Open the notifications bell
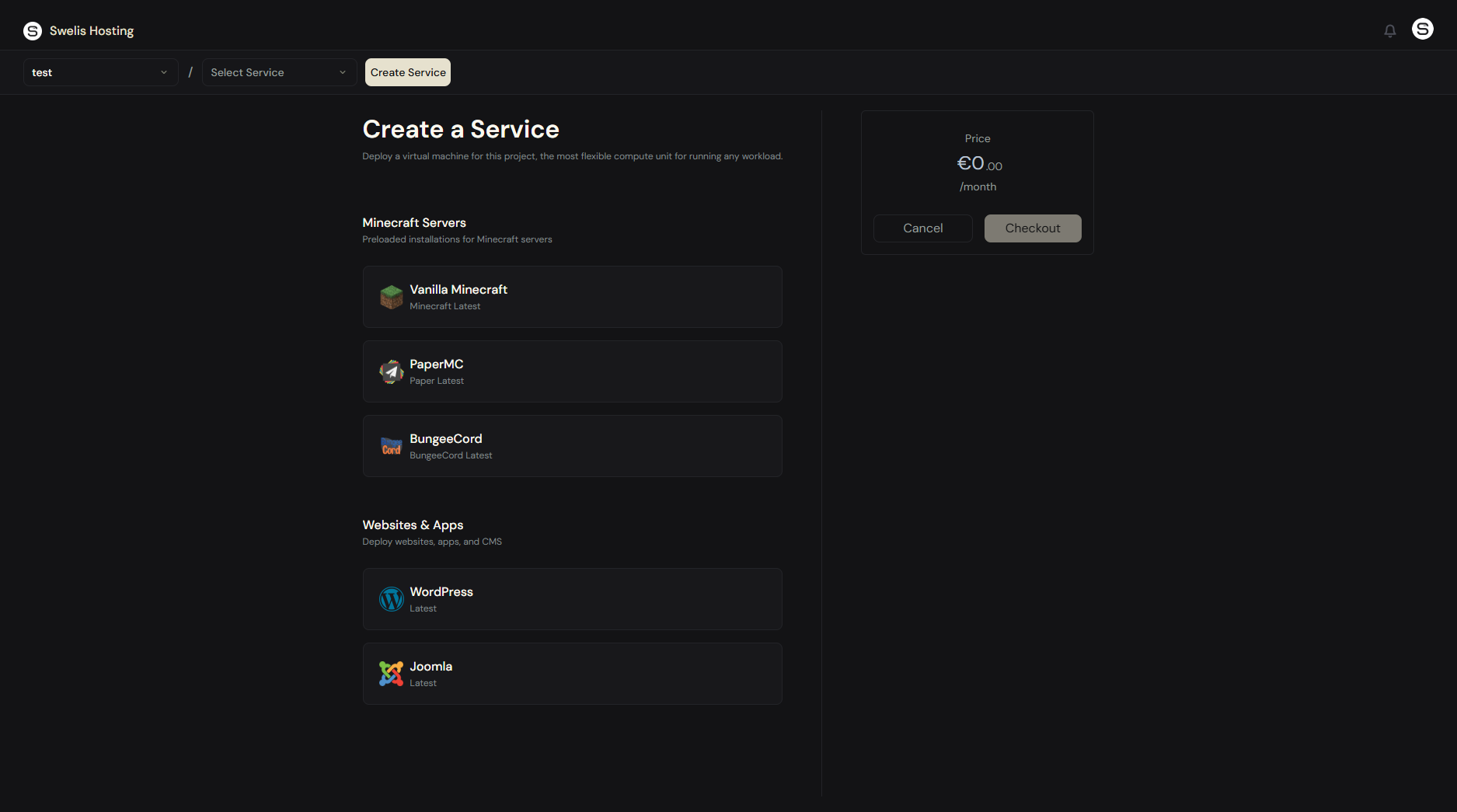This screenshot has height=812, width=1457. [x=1389, y=31]
